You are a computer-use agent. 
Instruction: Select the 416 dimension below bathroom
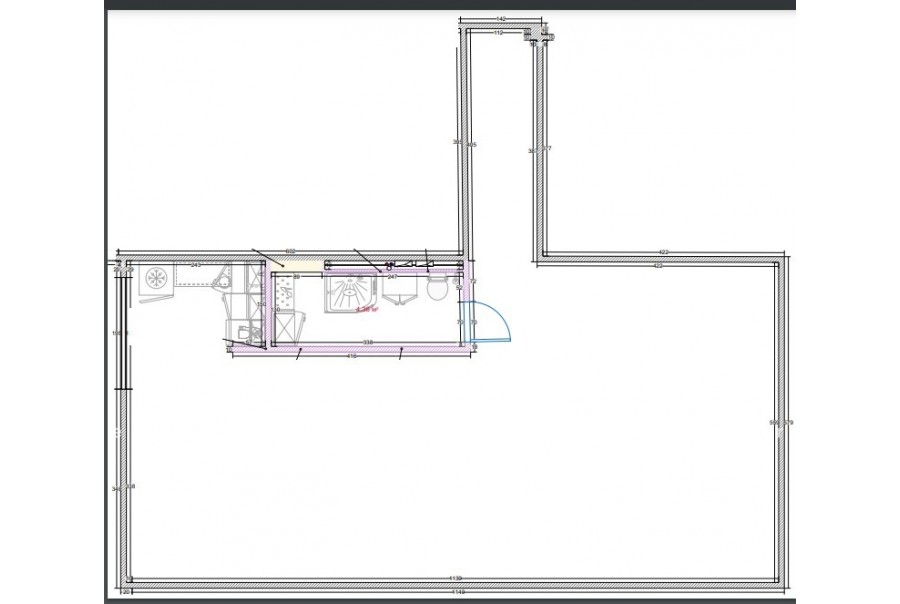point(351,355)
